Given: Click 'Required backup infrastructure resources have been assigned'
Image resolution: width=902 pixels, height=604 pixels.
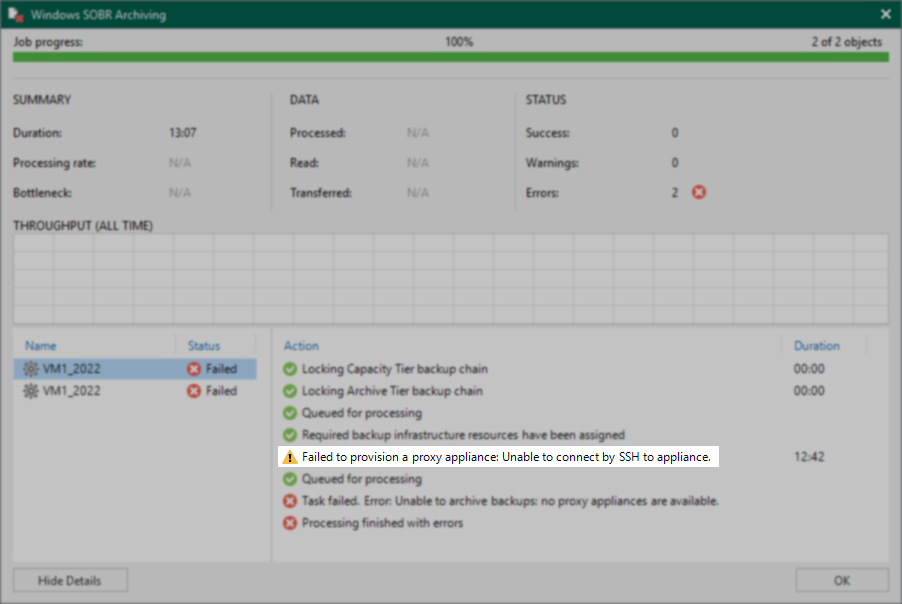Looking at the screenshot, I should (463, 435).
